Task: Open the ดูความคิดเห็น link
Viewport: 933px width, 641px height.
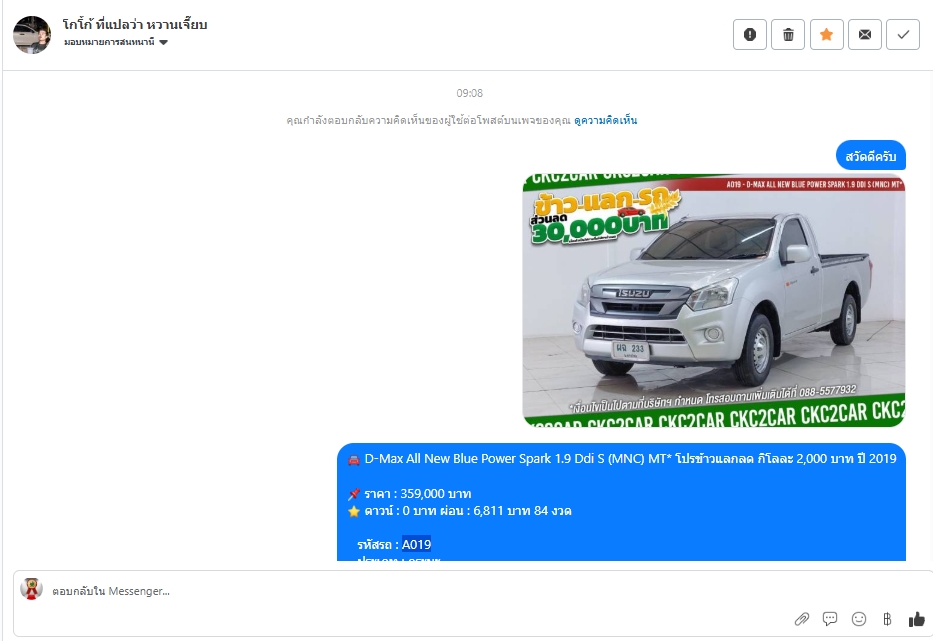Action: pyautogui.click(x=605, y=120)
